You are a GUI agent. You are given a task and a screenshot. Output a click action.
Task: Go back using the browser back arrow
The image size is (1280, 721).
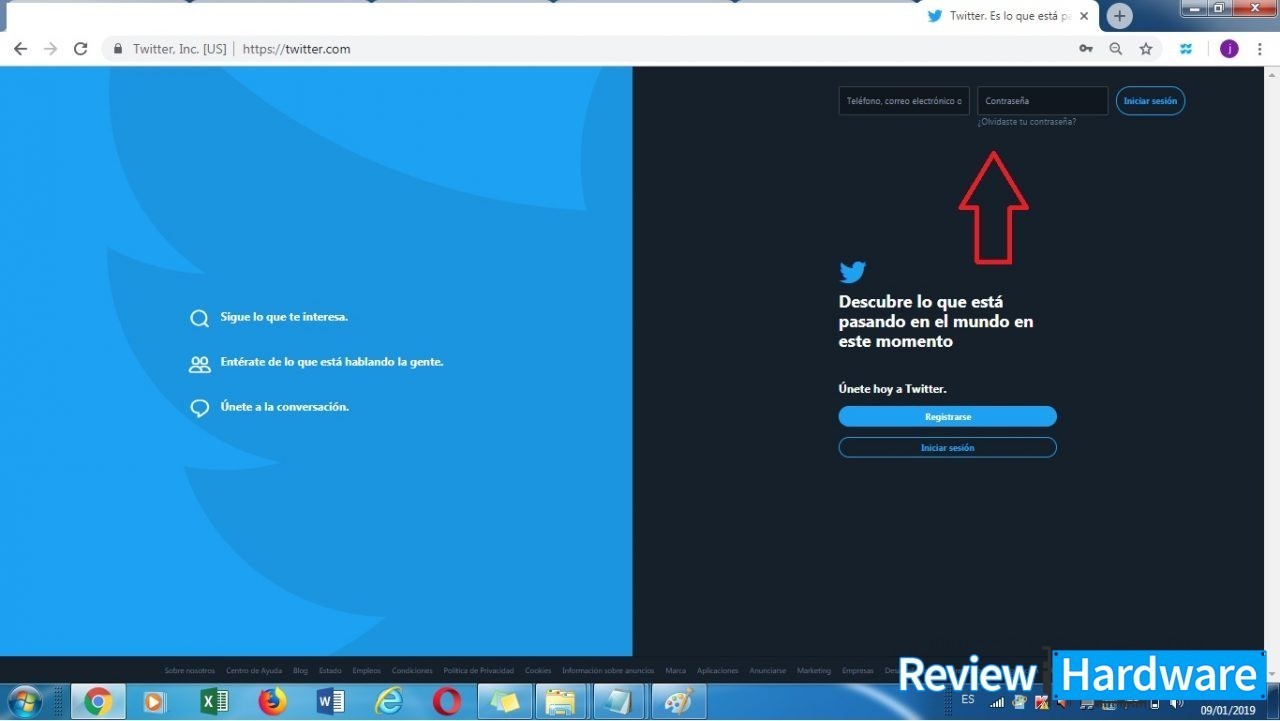click(x=20, y=49)
